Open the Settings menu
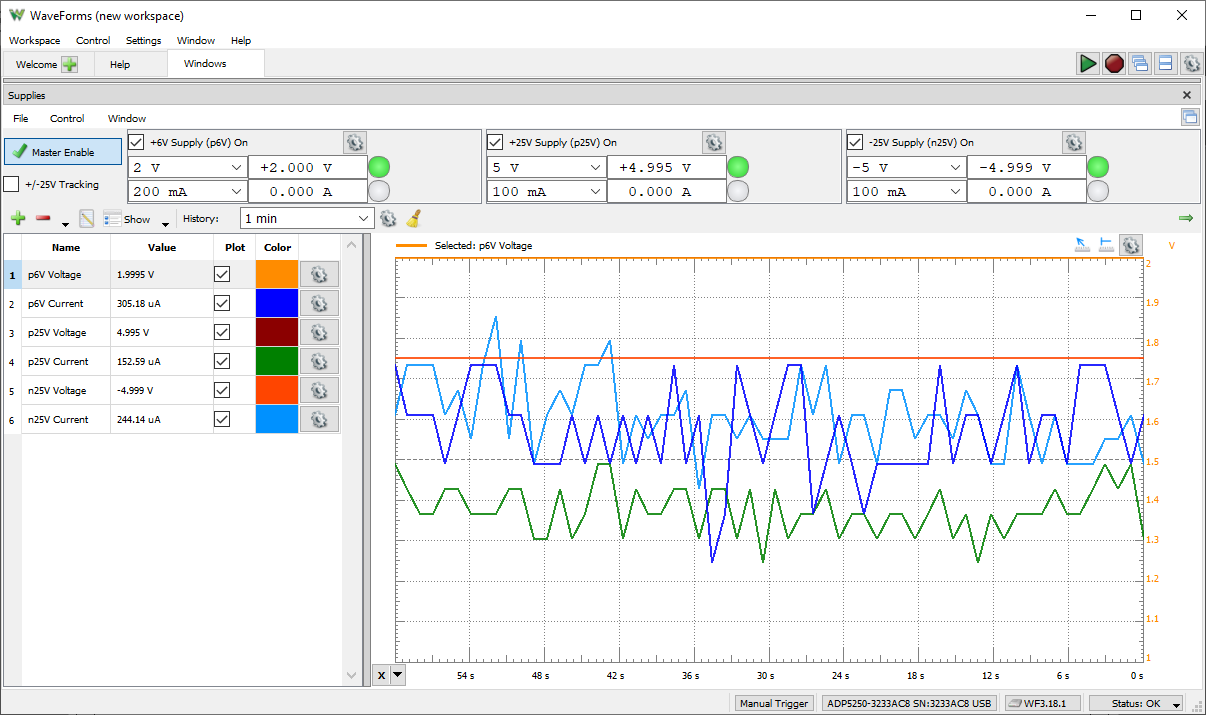Viewport: 1206px width, 715px height. (144, 41)
